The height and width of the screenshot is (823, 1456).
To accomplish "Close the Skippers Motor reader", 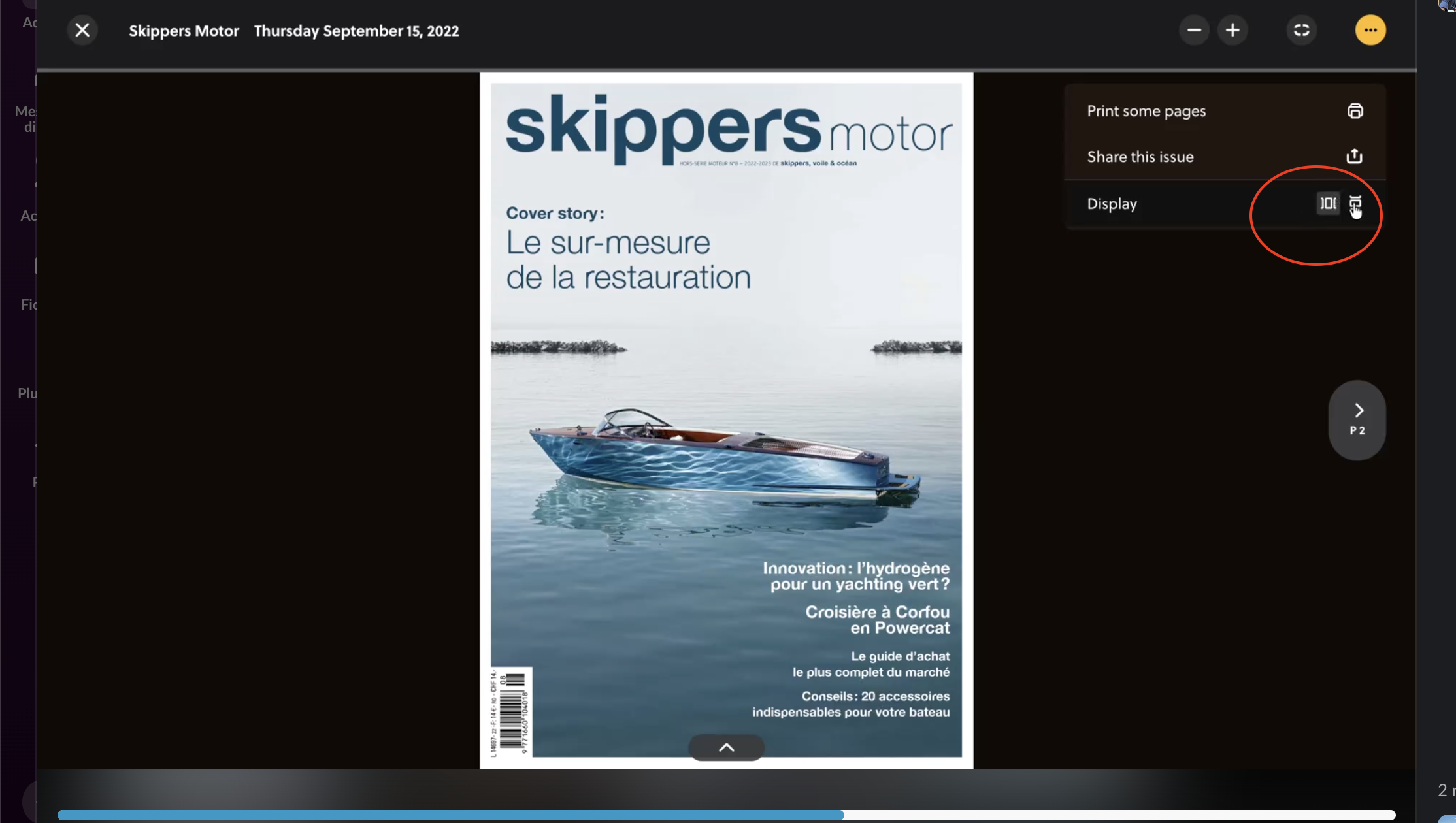I will coord(82,30).
